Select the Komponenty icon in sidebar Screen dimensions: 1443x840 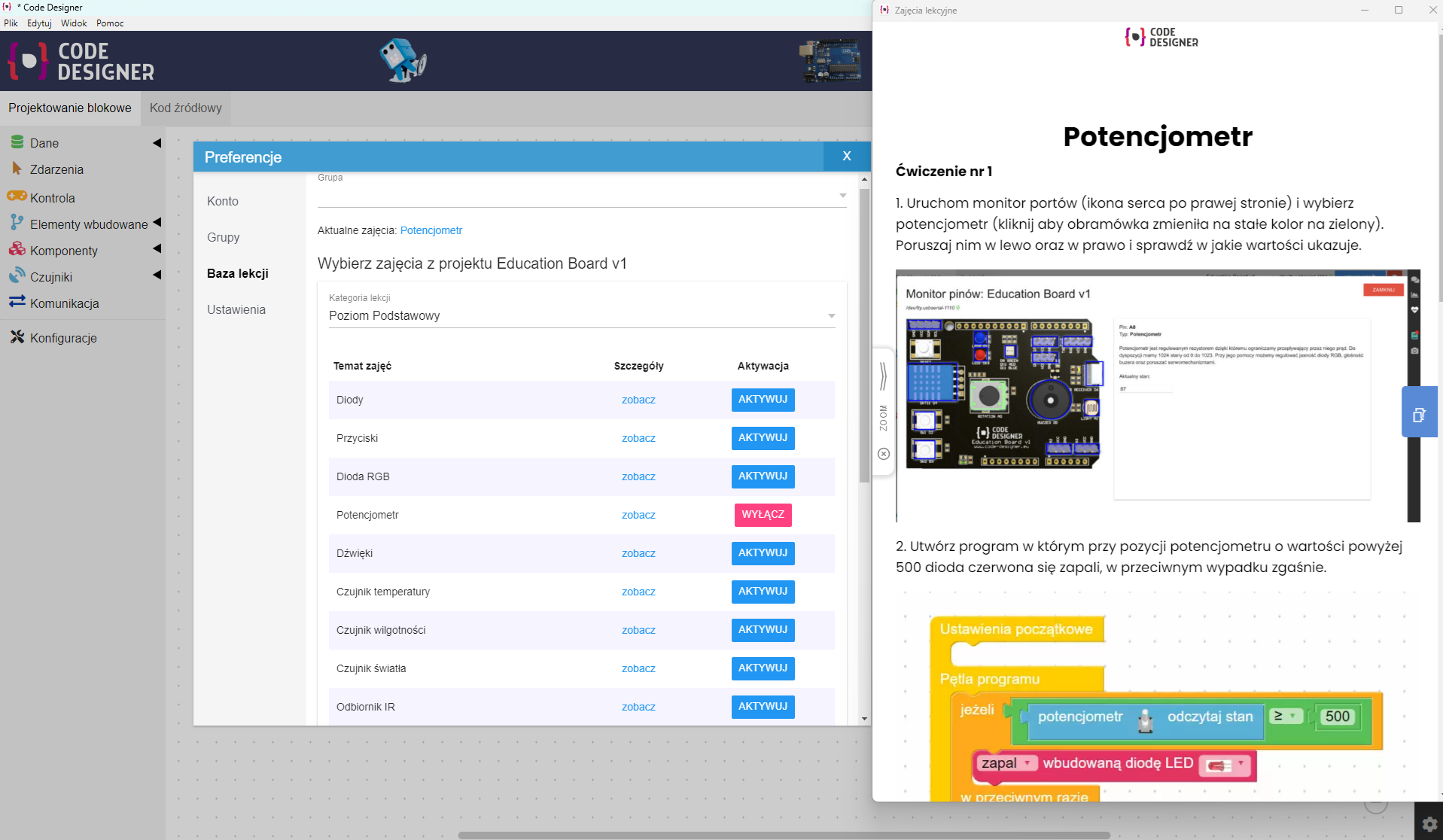[17, 250]
